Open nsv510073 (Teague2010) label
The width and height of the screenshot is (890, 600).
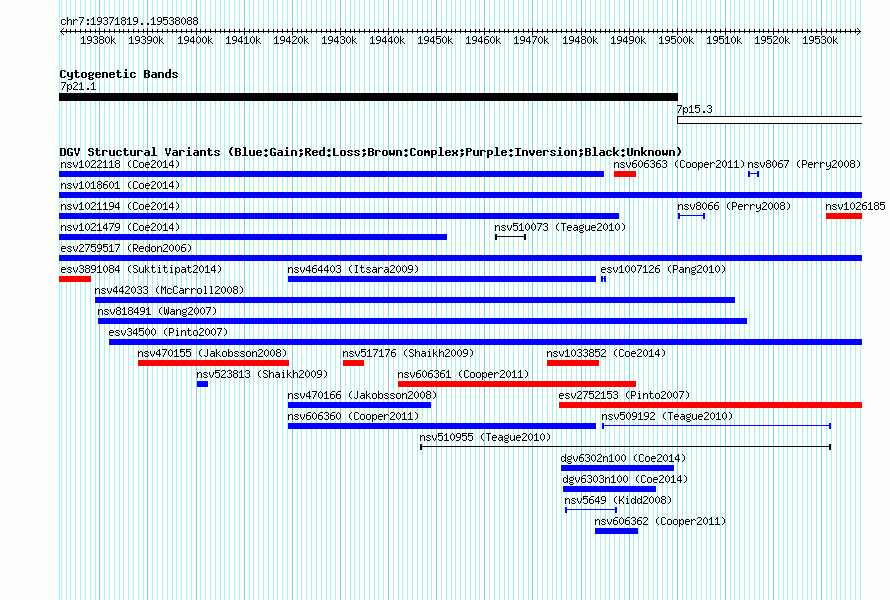[560, 227]
